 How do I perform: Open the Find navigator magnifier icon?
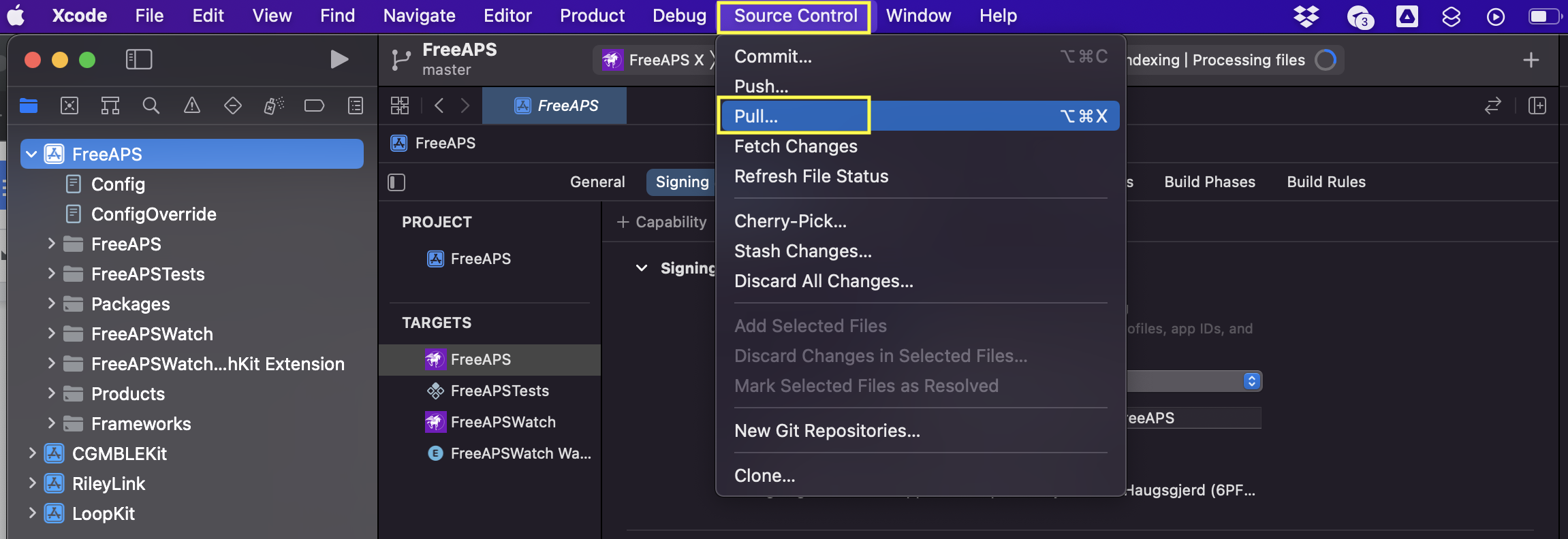(x=151, y=105)
